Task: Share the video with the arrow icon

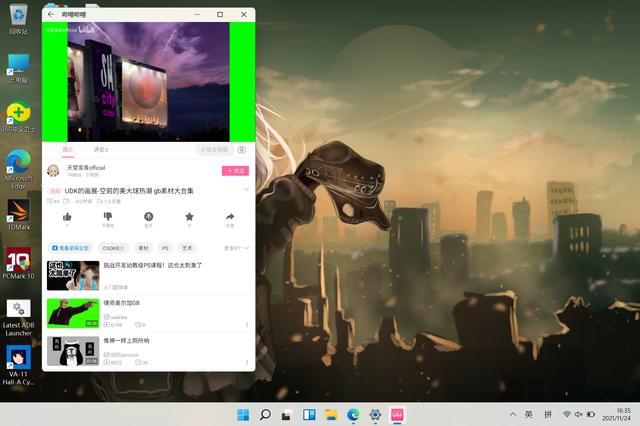Action: coord(230,217)
